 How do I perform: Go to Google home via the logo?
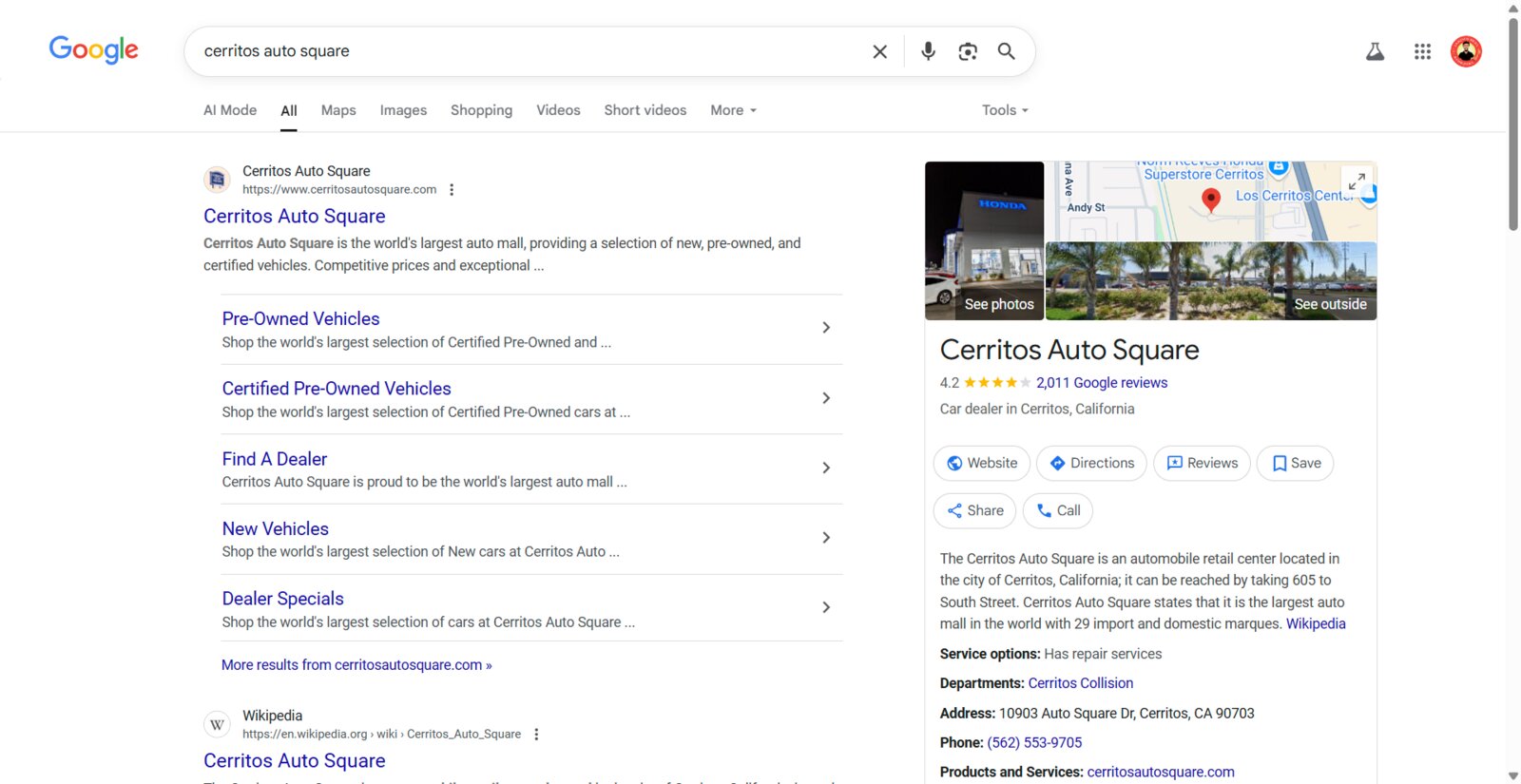point(93,49)
